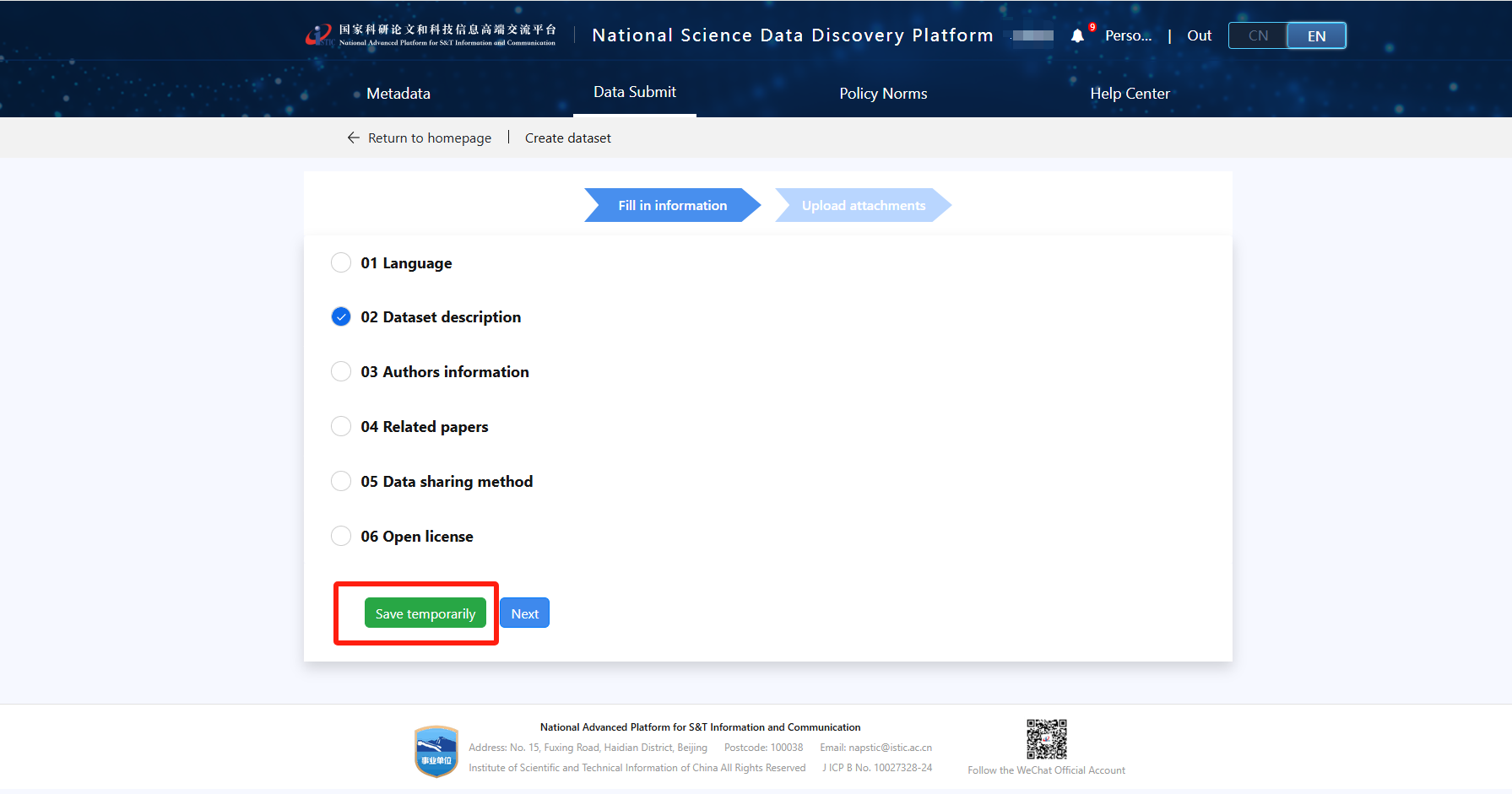Select the 01 Language step circle
Screen dimensions: 1512x794
tap(341, 262)
